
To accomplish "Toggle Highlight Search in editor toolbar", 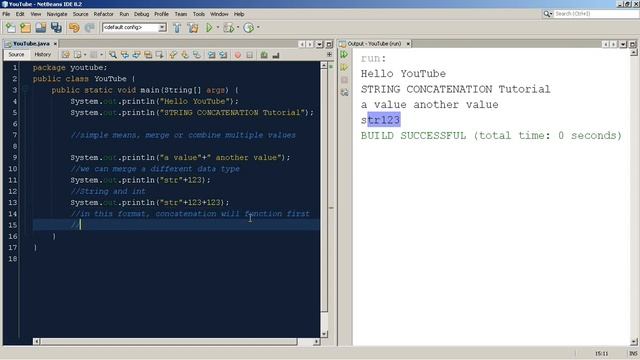I will (x=148, y=55).
